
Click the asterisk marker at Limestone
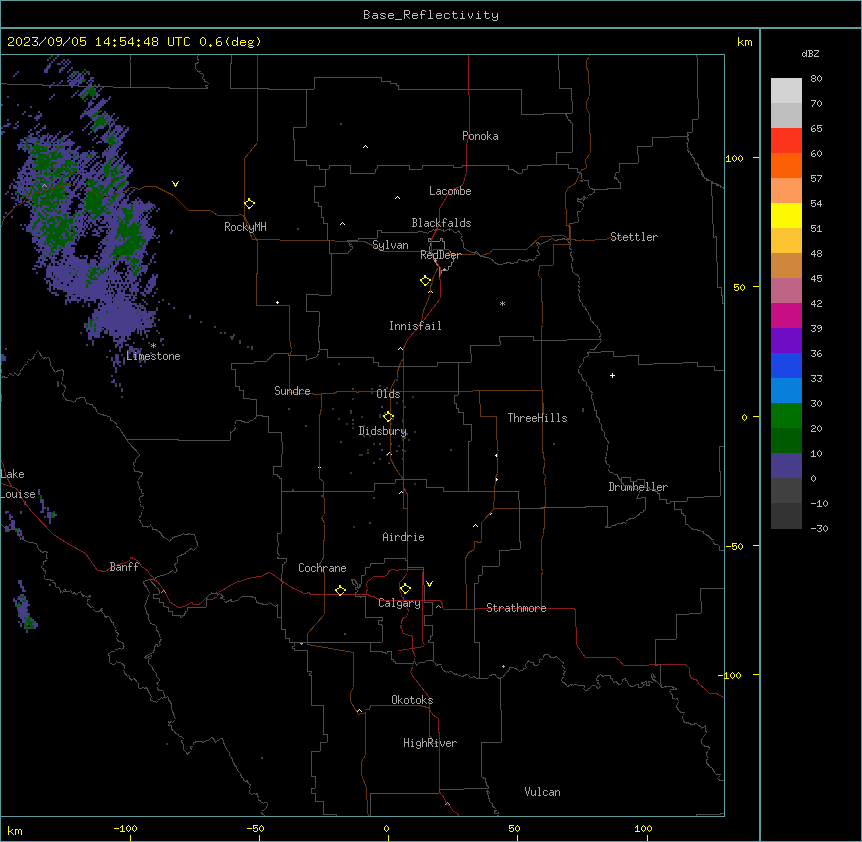click(153, 346)
